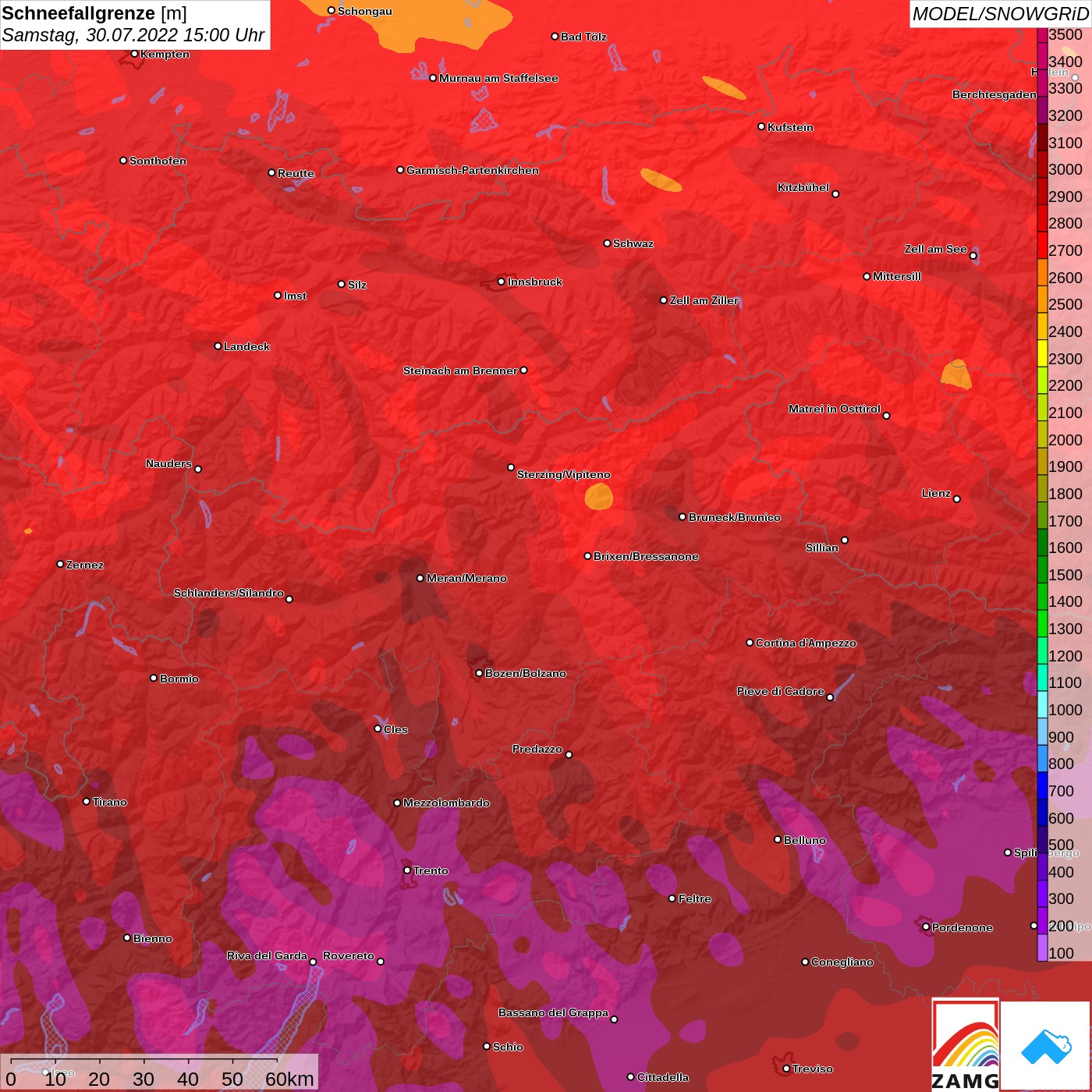Screen dimensions: 1092x1092
Task: Click the 60km scale bar label
Action: point(289,1079)
